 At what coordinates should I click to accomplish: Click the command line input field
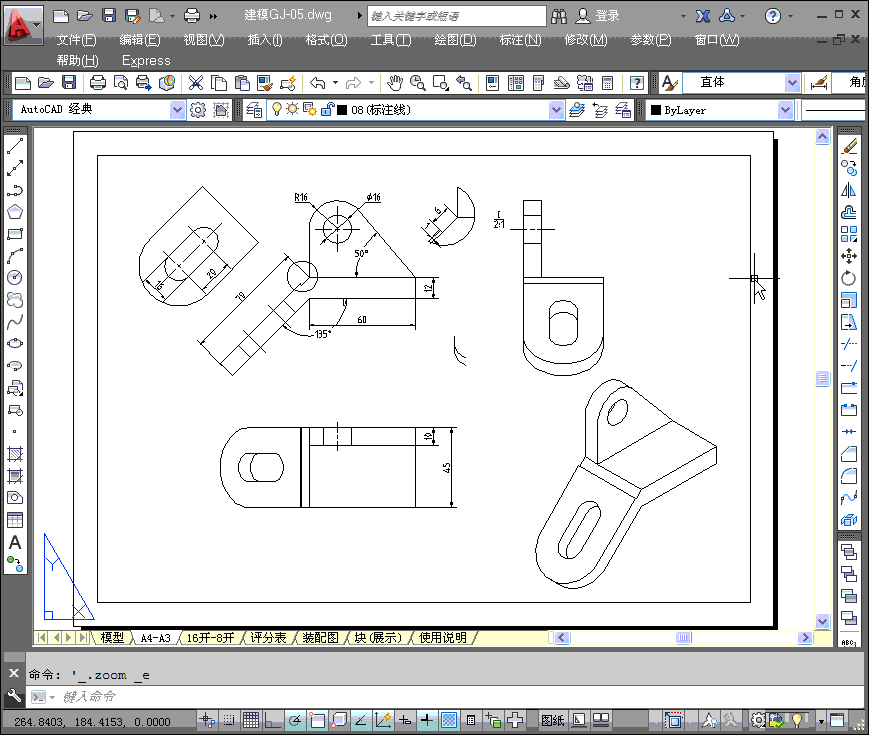pyautogui.click(x=443, y=696)
